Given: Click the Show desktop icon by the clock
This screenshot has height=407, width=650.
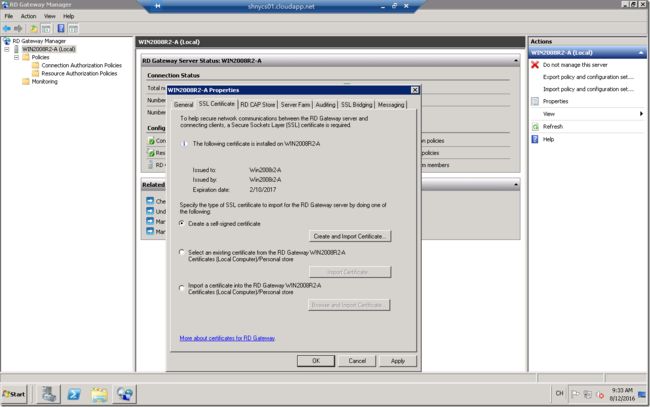Looking at the screenshot, I should point(643,394).
